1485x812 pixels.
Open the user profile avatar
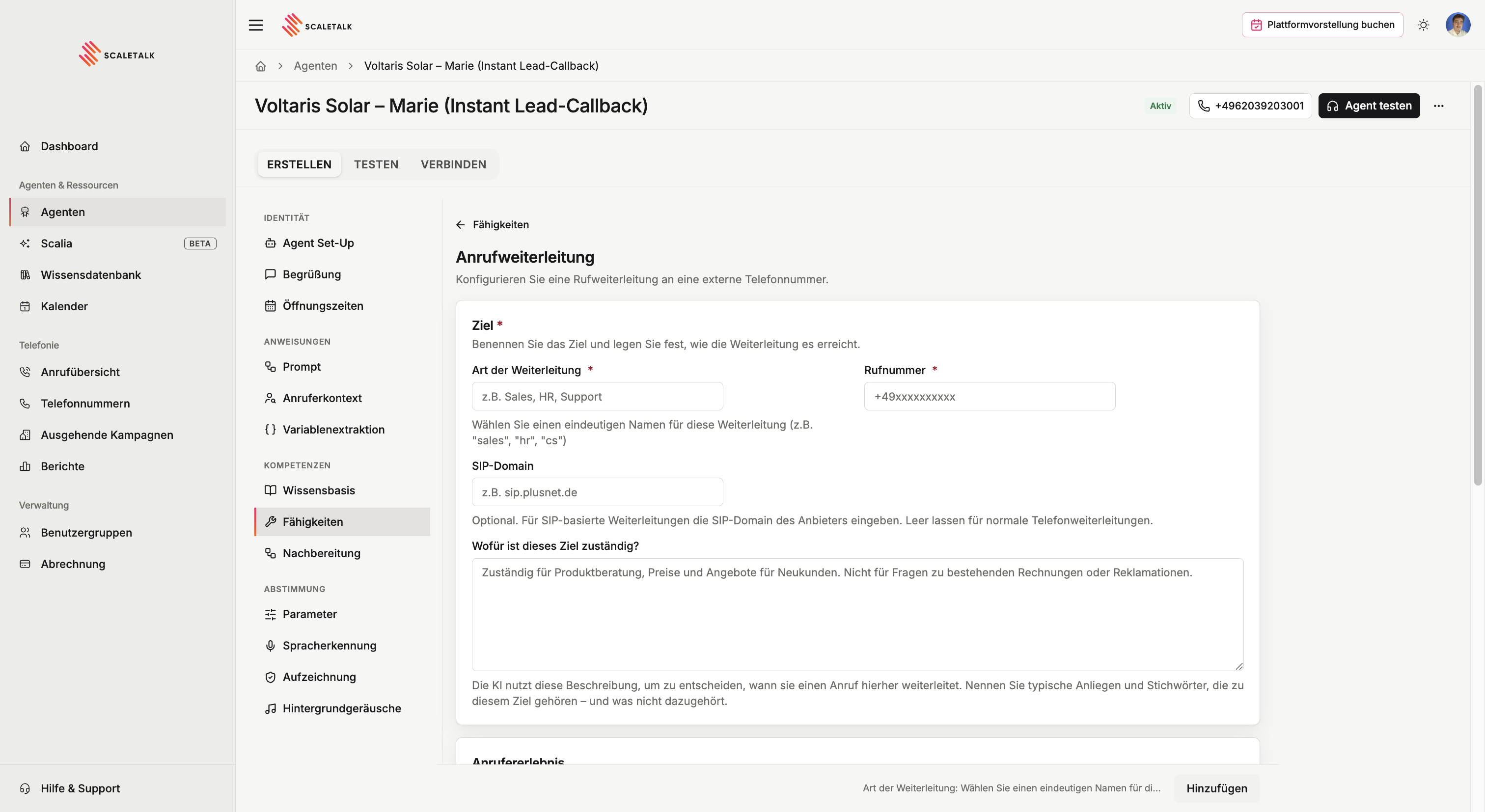pyautogui.click(x=1458, y=25)
